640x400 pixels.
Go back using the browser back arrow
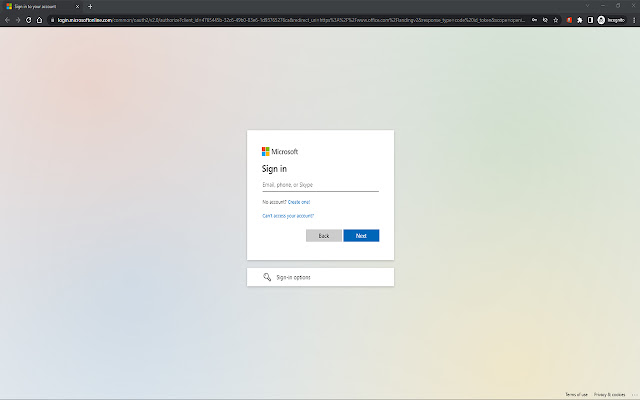7,20
